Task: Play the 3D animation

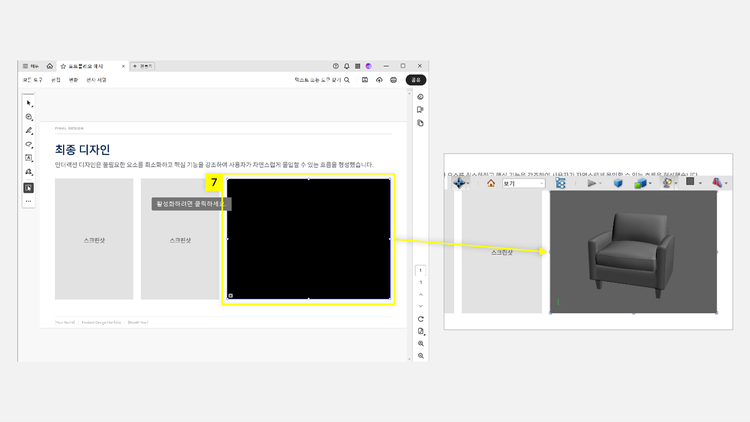Action: point(591,183)
